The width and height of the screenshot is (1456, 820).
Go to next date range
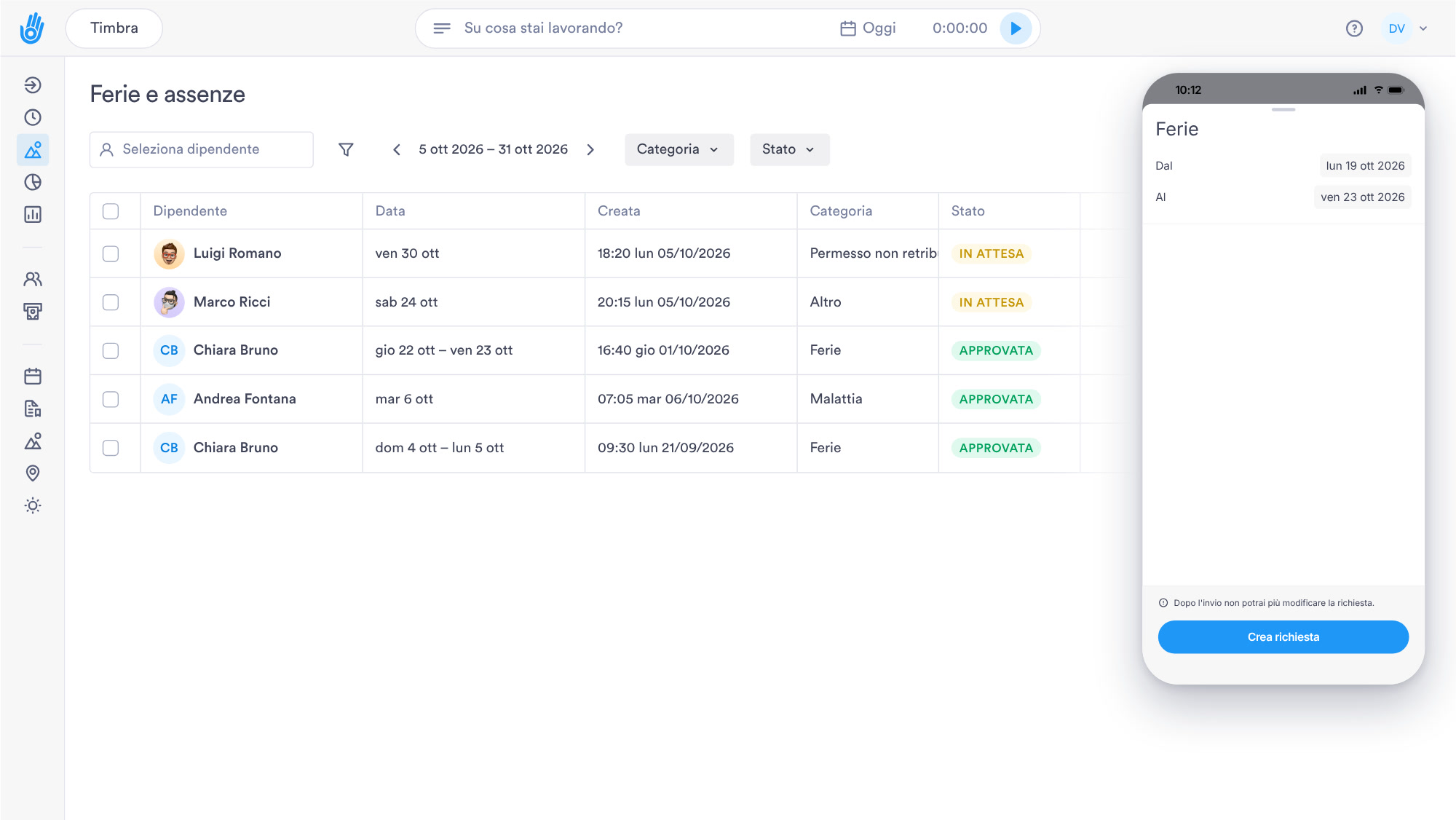[590, 149]
